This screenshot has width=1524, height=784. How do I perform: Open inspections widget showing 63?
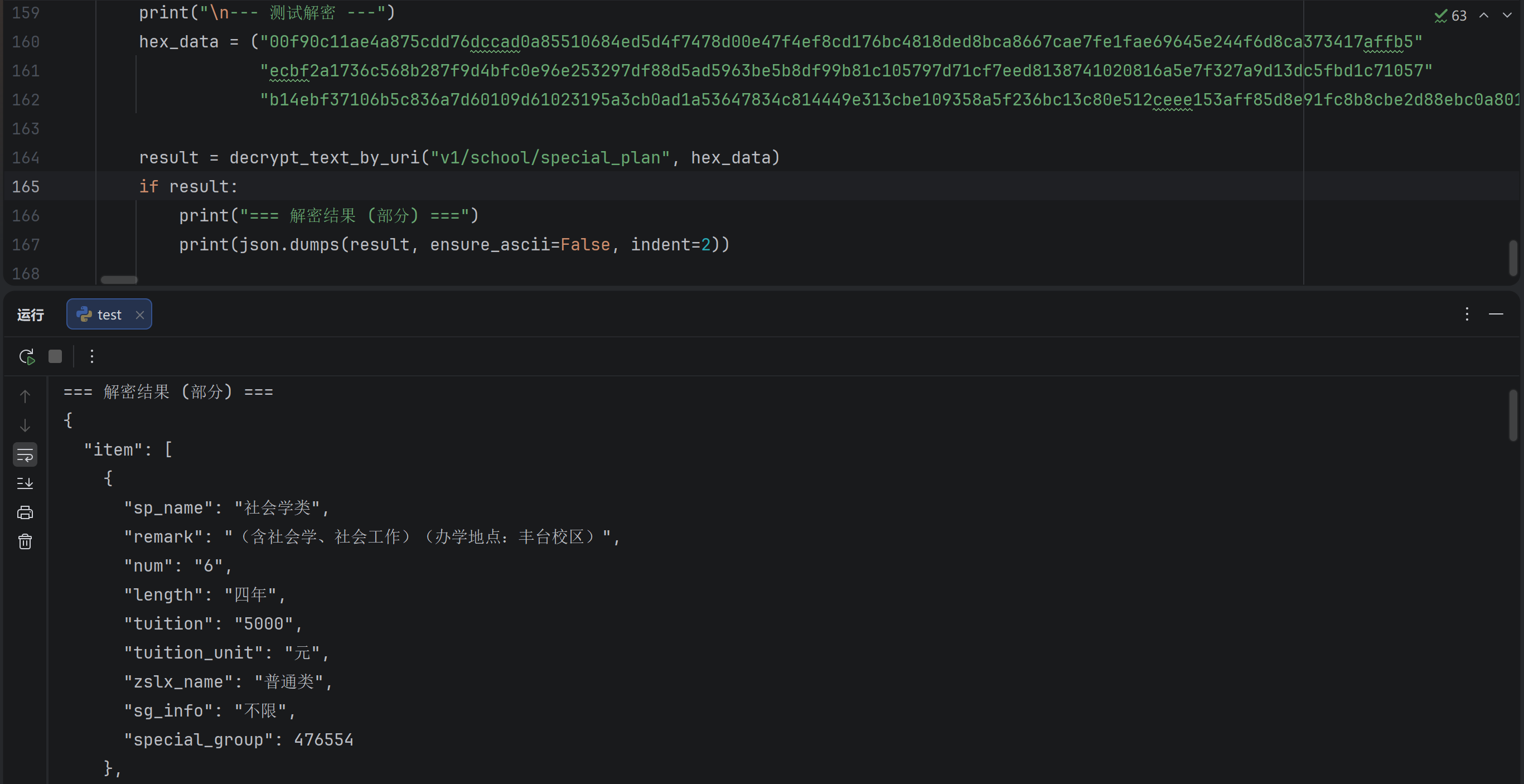click(x=1450, y=16)
